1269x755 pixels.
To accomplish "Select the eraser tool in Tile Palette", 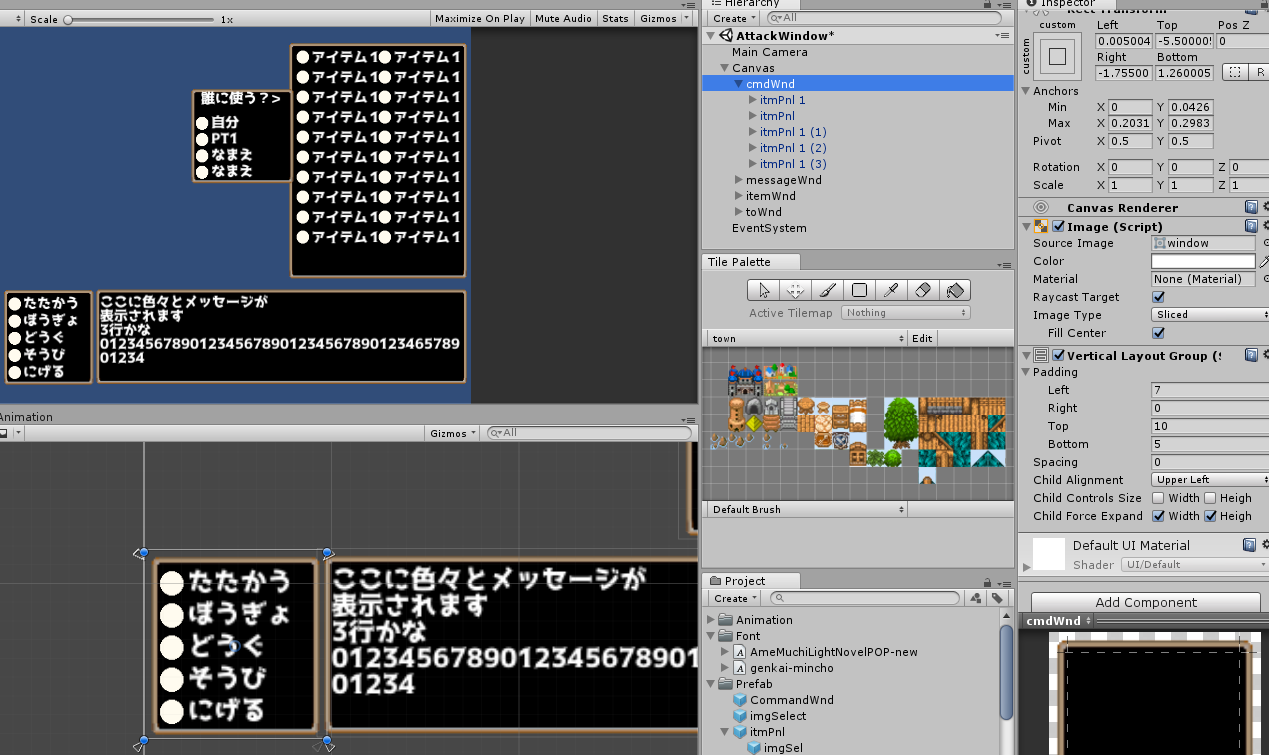I will coord(922,290).
